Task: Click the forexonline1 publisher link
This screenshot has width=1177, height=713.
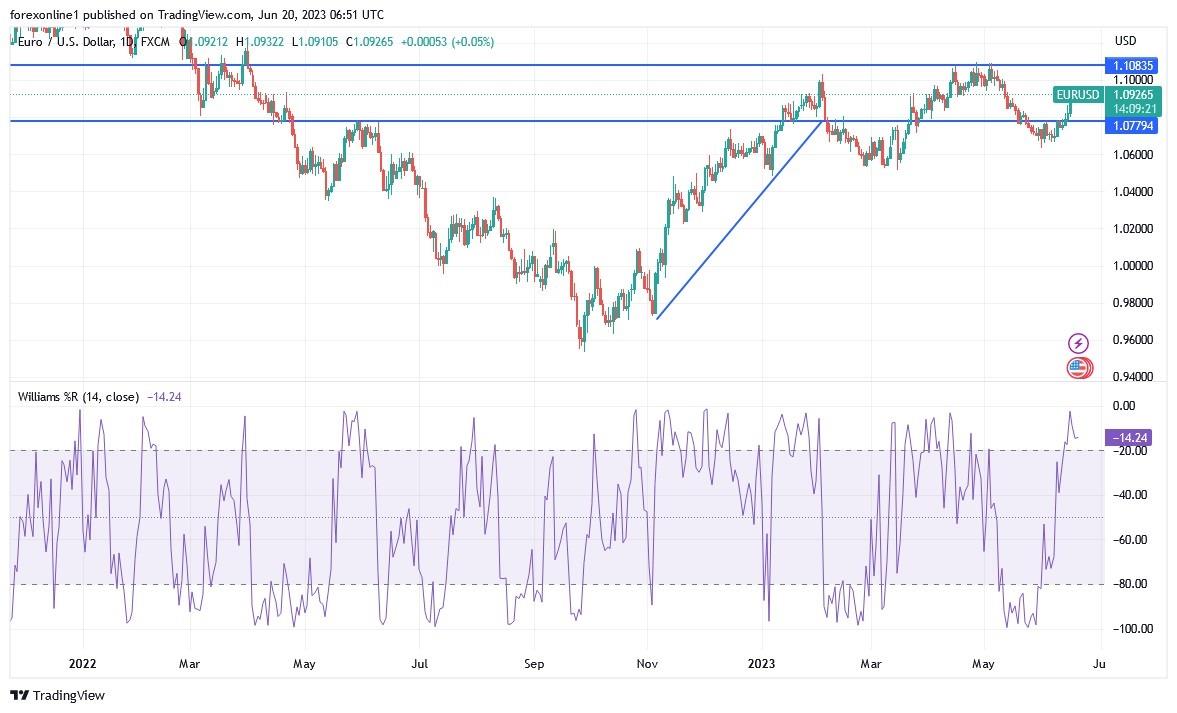Action: pos(33,15)
